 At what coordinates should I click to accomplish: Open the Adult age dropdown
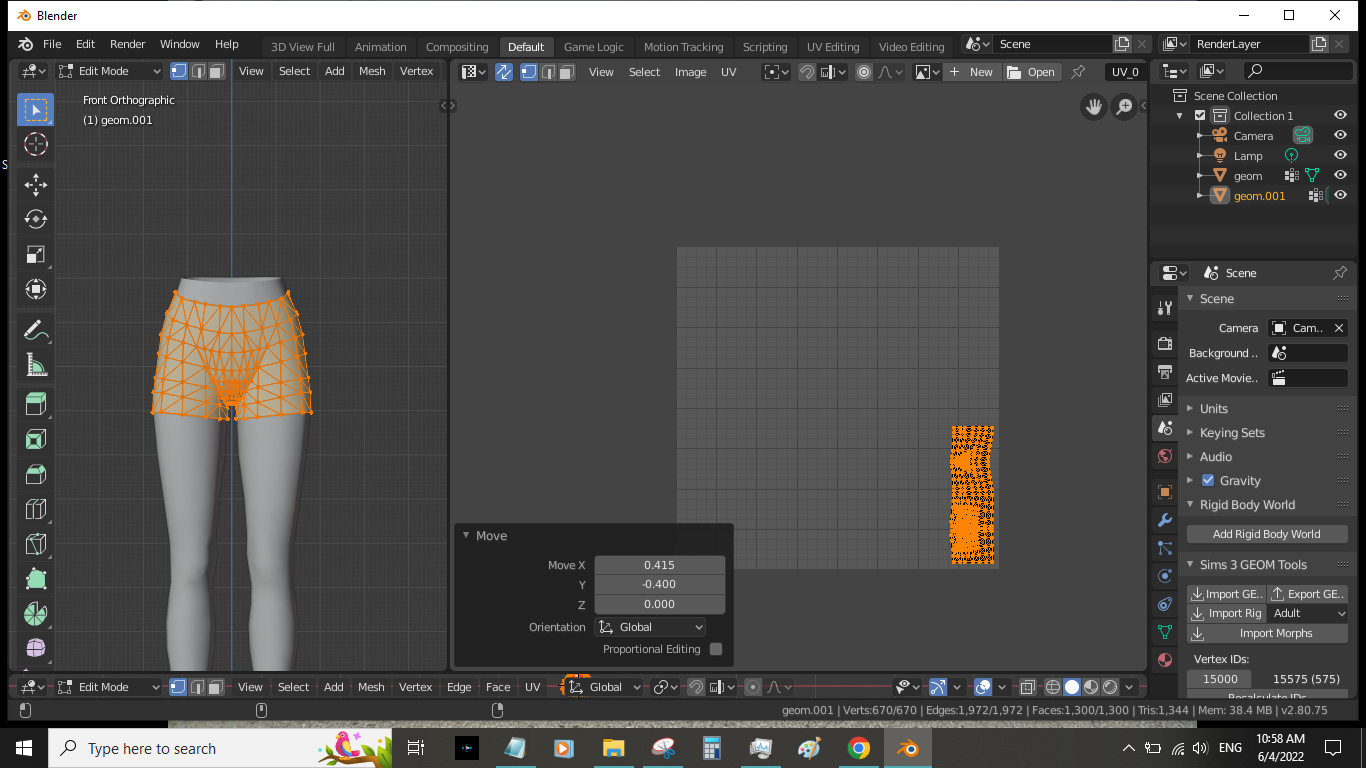(x=1307, y=613)
